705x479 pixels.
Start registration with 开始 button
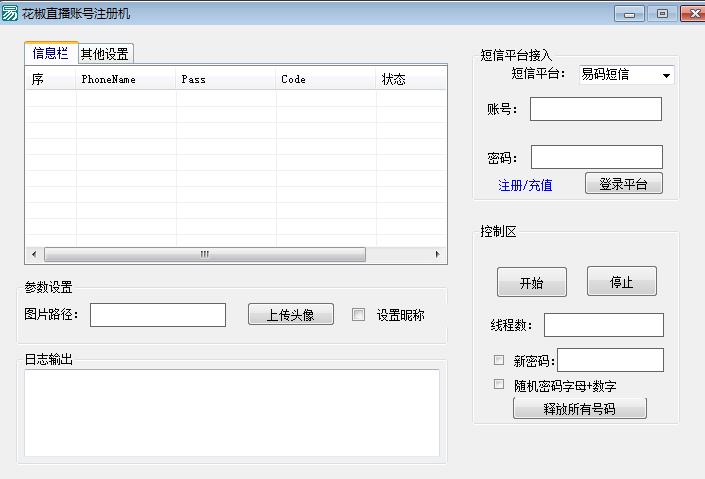click(531, 283)
